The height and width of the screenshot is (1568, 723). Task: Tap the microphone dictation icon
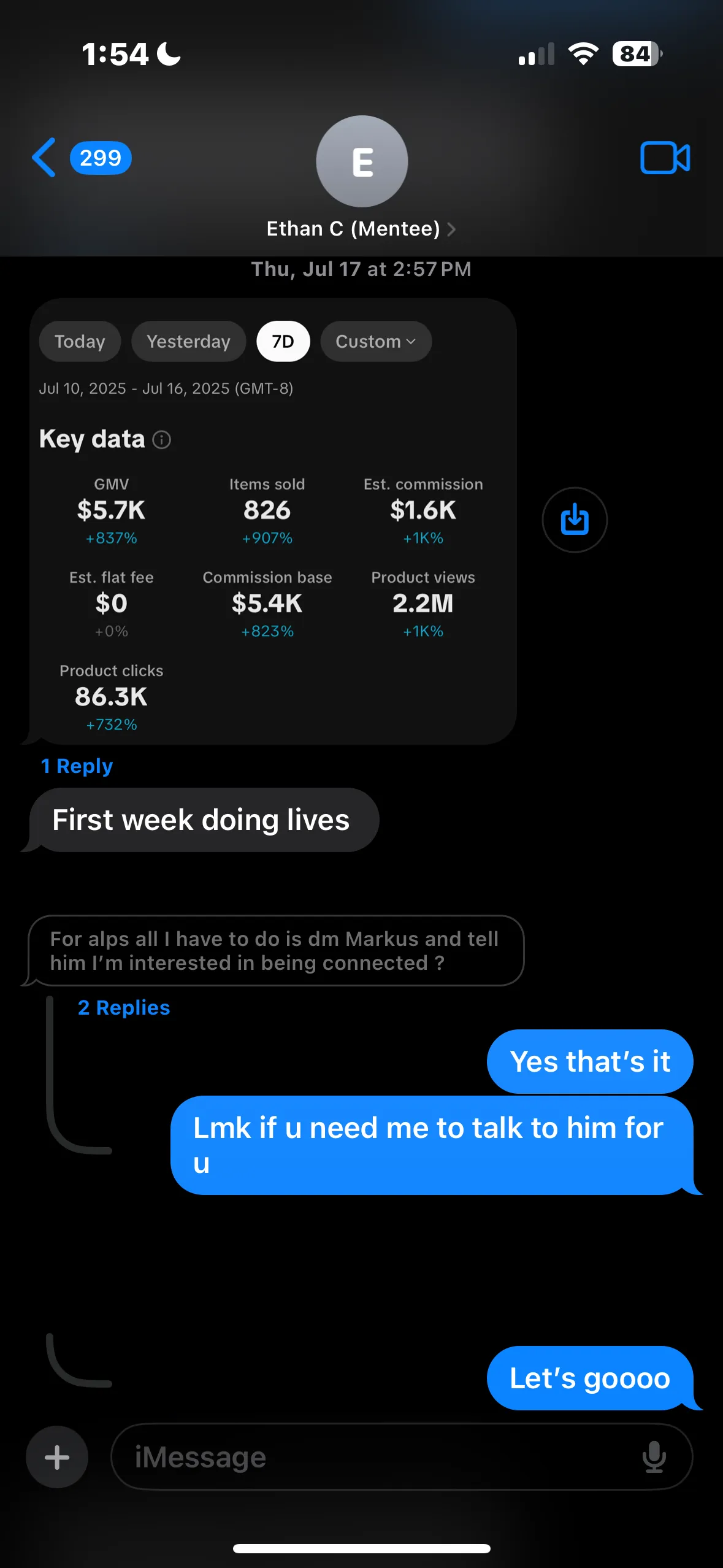coord(654,1457)
